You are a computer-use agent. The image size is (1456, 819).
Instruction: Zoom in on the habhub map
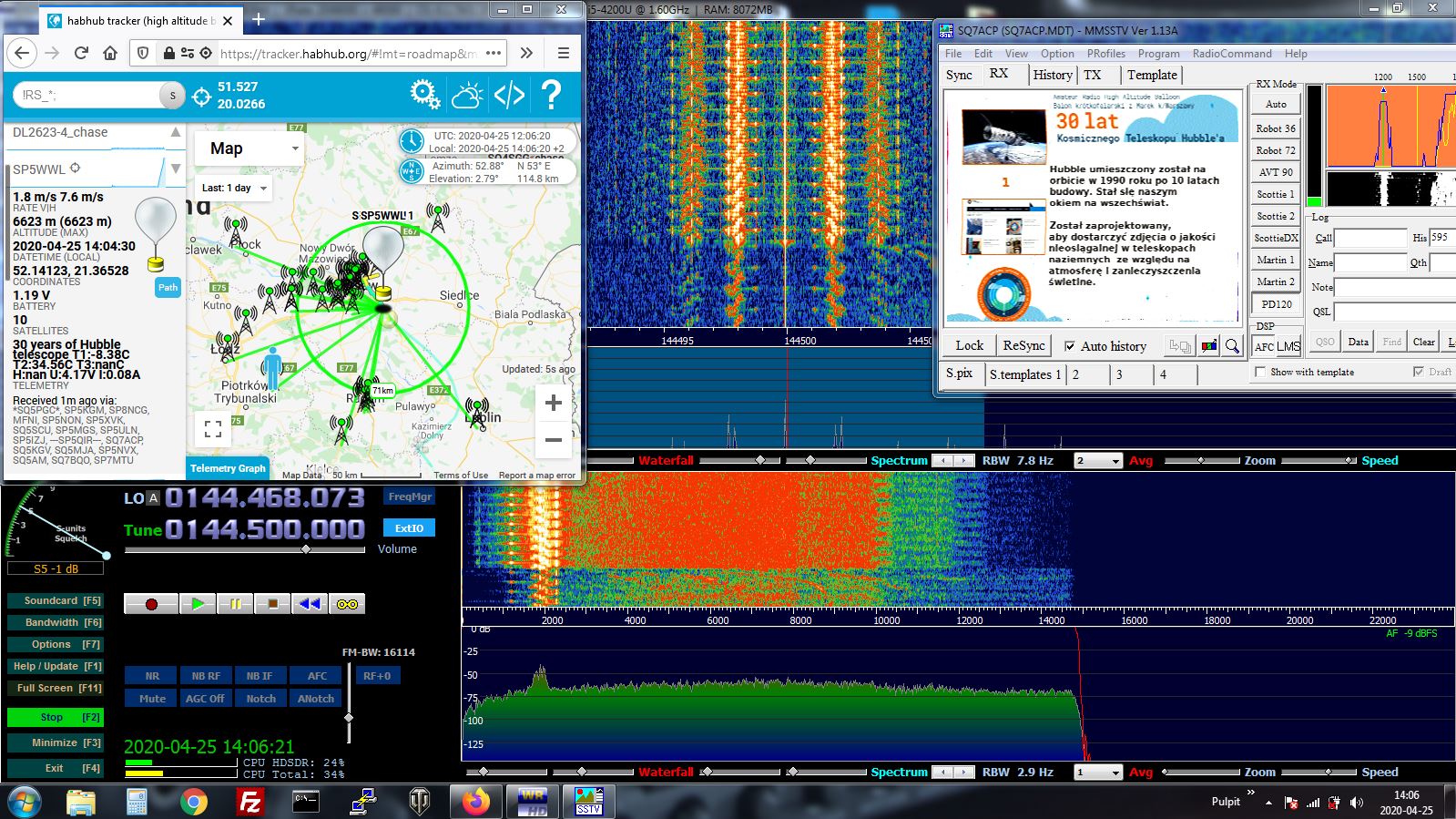click(x=553, y=403)
